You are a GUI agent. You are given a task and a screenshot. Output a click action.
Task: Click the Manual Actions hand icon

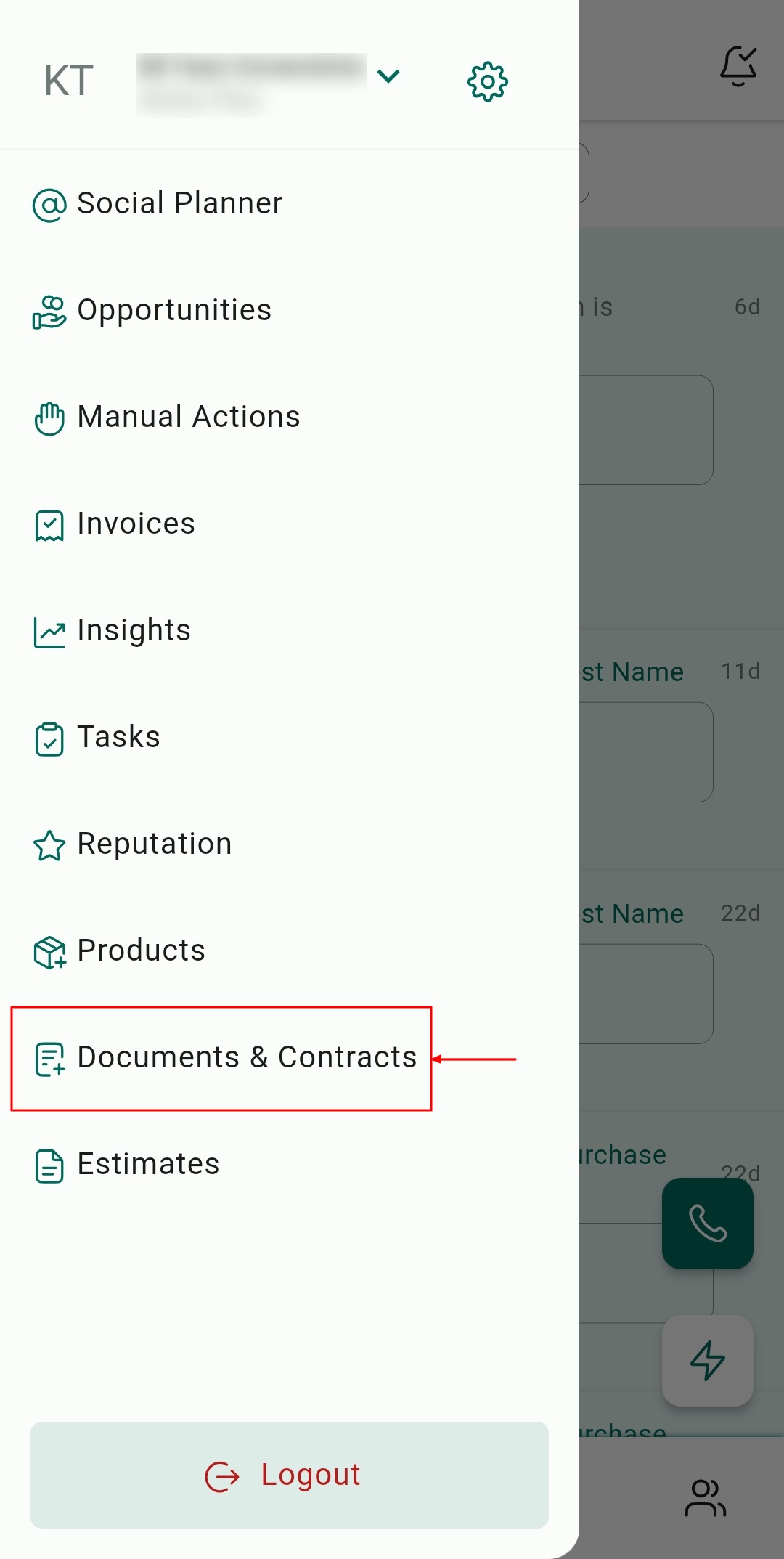(x=49, y=418)
